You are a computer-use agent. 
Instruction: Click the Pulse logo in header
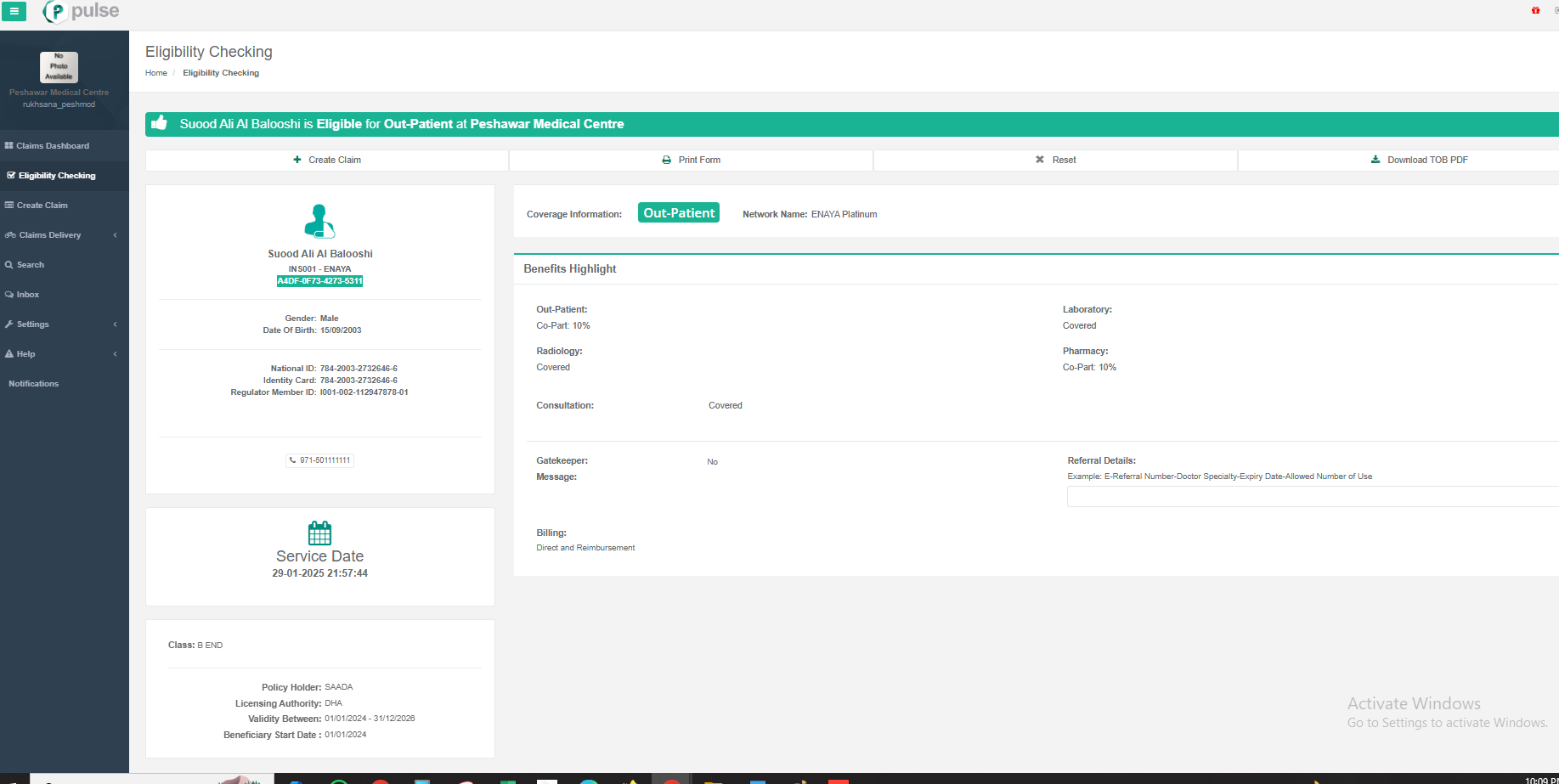coord(82,11)
